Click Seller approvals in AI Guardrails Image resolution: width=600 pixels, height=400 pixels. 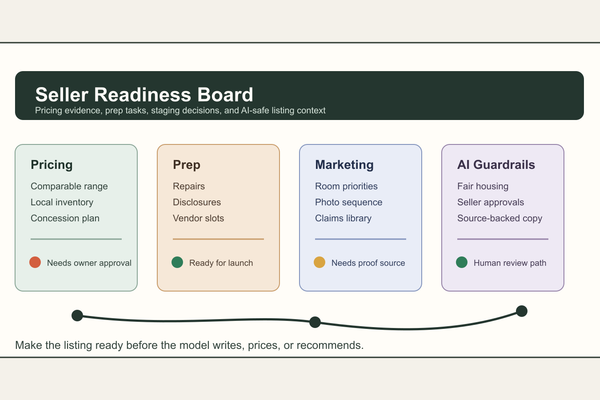(491, 202)
